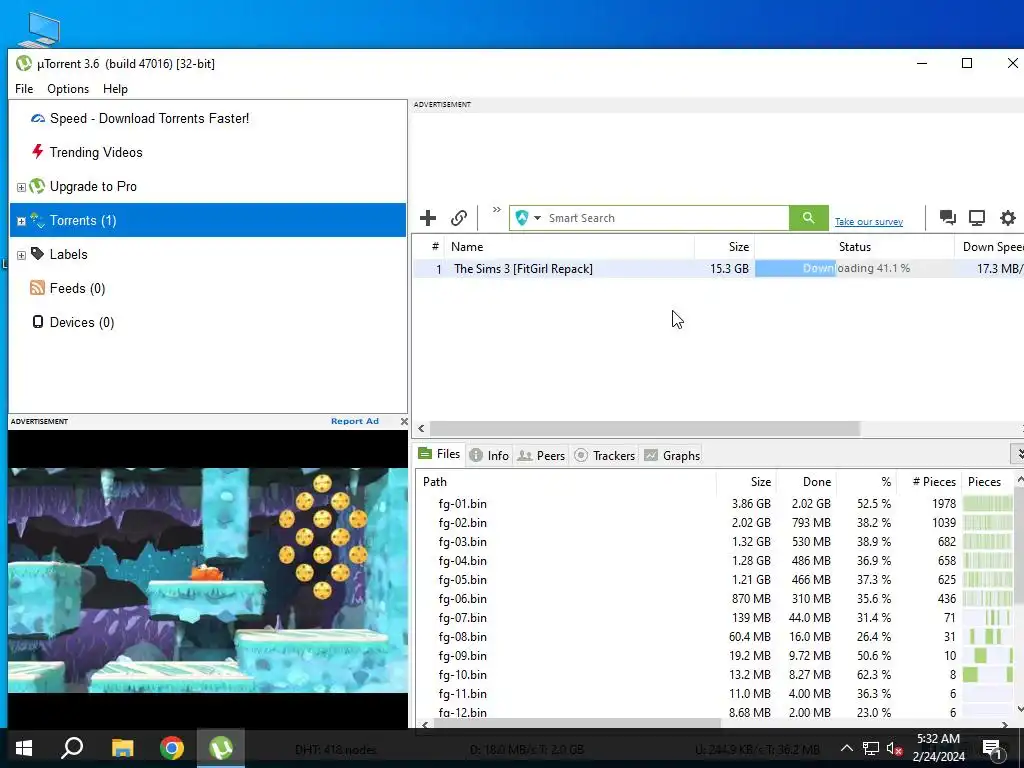
Task: Click the Add Torrent plus icon
Action: pyautogui.click(x=428, y=218)
